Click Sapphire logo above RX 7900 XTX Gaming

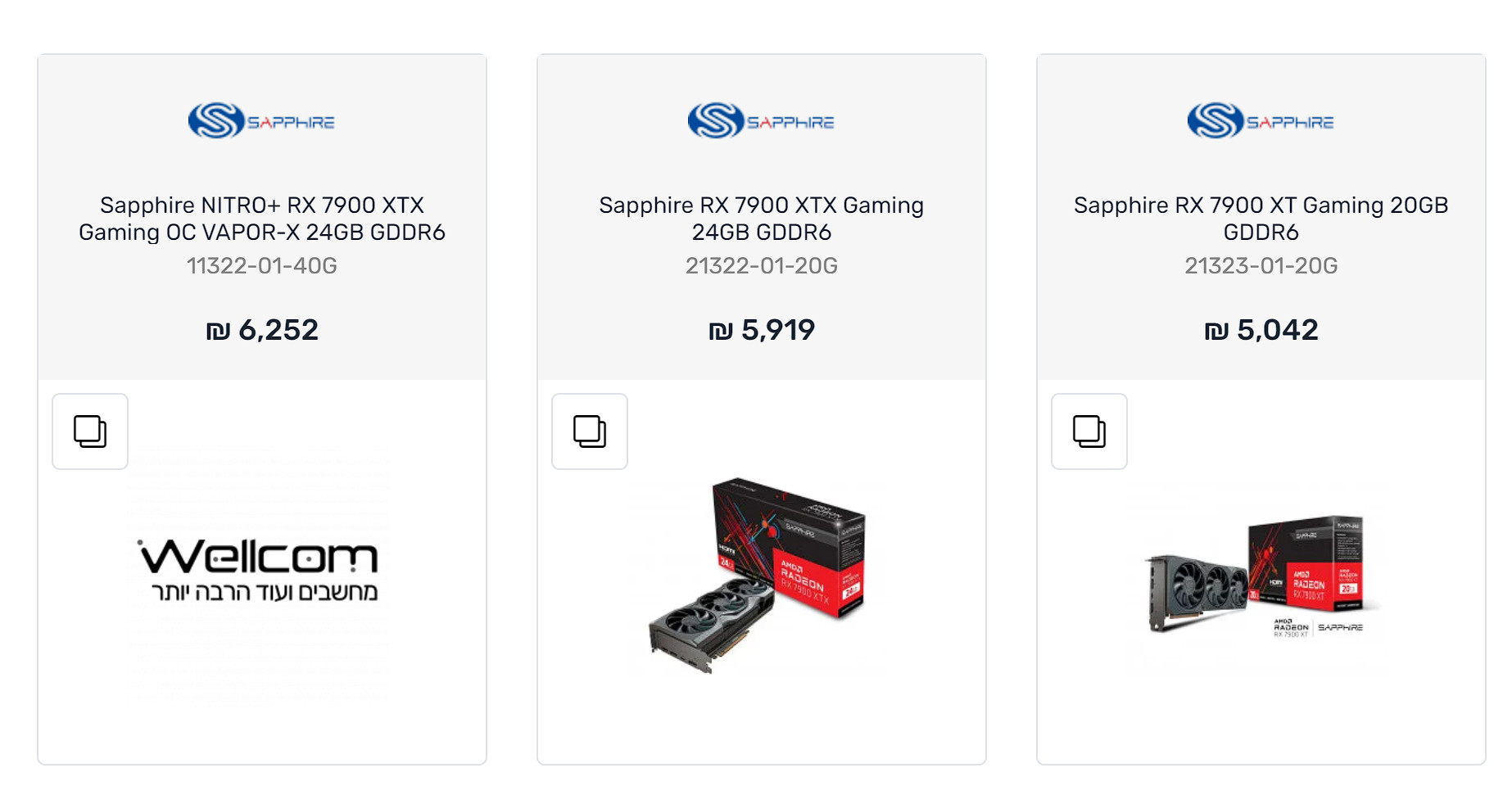761,121
